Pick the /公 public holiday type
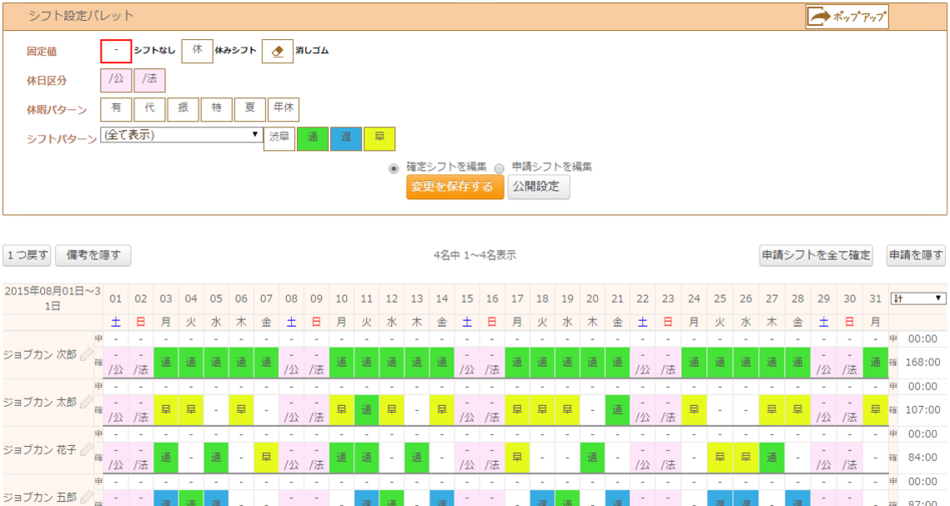The width and height of the screenshot is (950, 506). tap(116, 80)
